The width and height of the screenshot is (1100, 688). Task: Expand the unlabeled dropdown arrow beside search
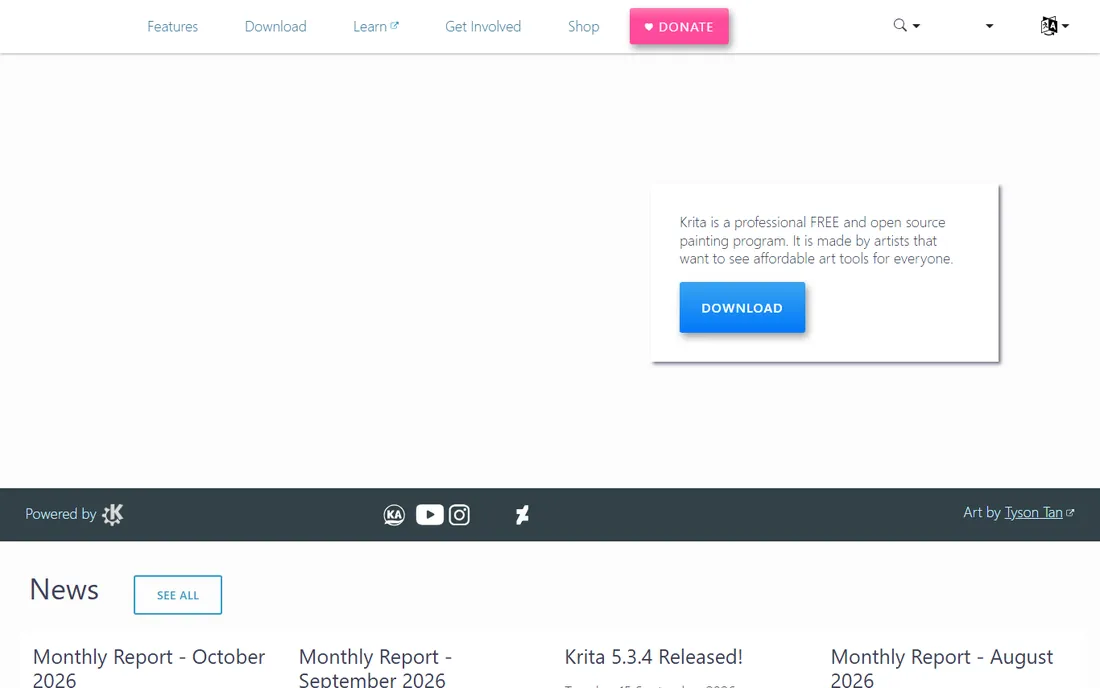[989, 26]
